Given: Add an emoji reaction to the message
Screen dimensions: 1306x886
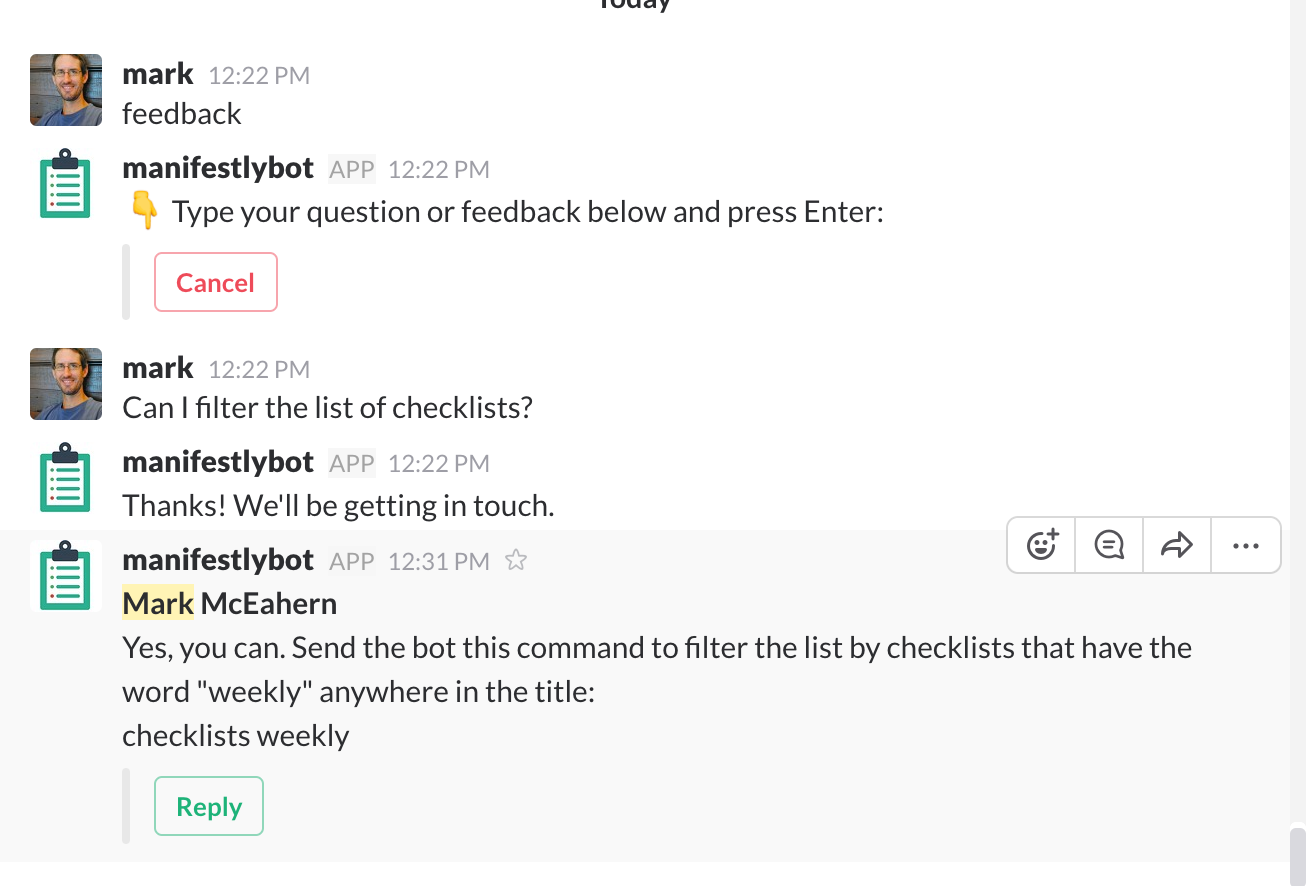Looking at the screenshot, I should [1042, 545].
